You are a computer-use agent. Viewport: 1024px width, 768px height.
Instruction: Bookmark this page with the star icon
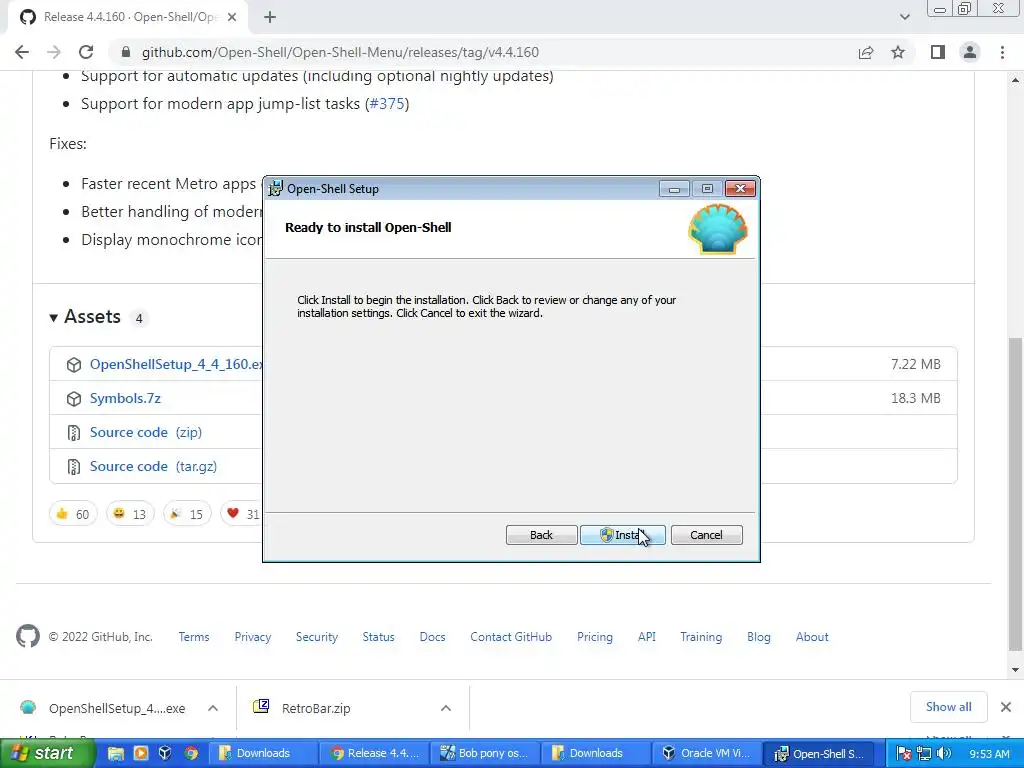[898, 52]
